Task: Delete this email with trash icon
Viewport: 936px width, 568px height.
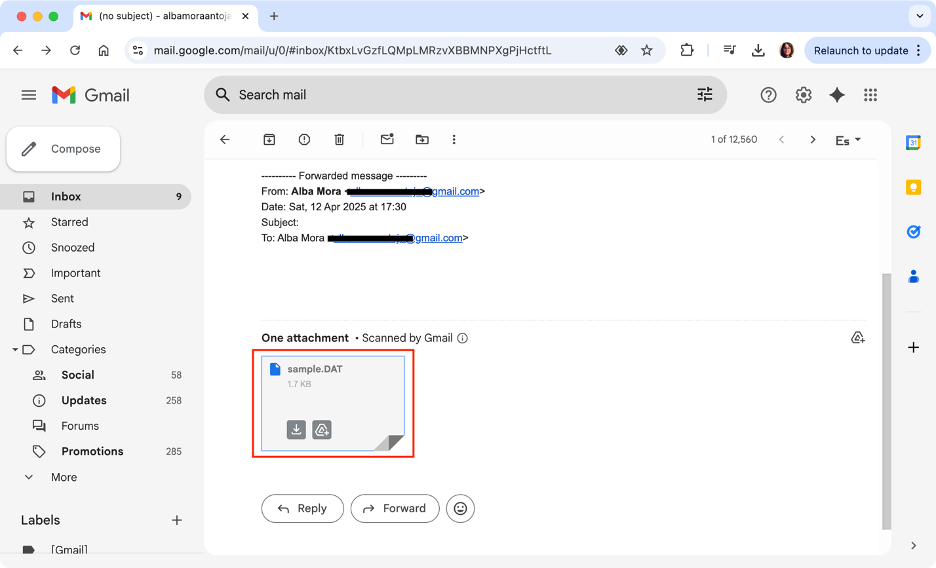Action: click(339, 140)
